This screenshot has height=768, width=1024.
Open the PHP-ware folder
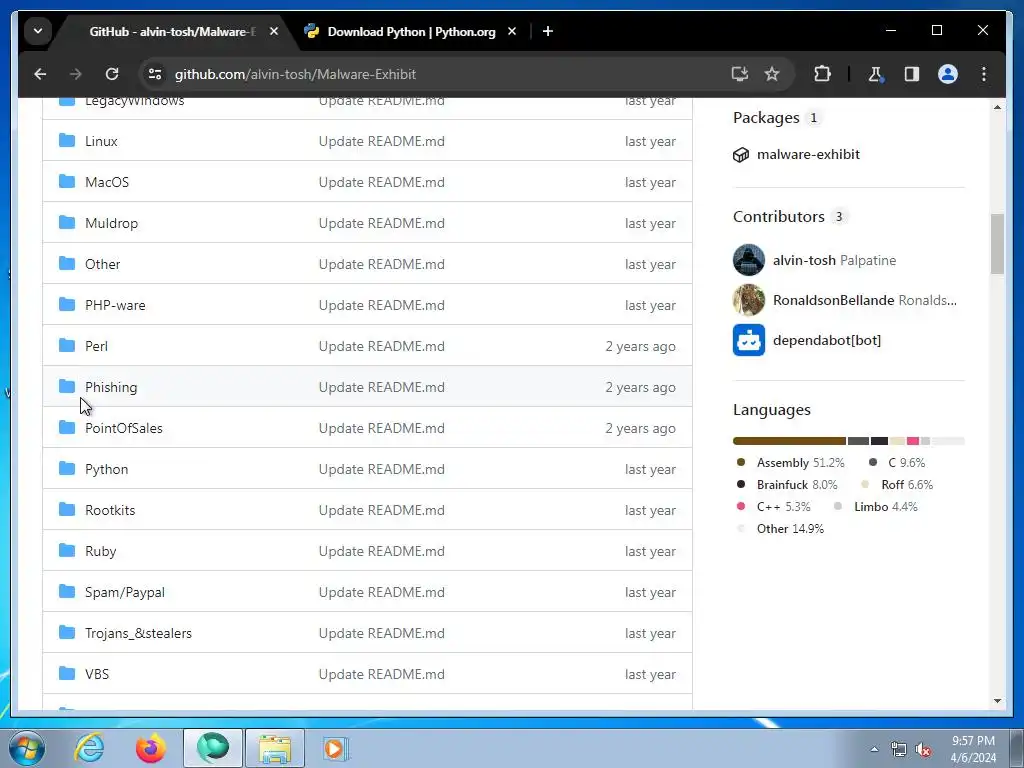[x=115, y=305]
